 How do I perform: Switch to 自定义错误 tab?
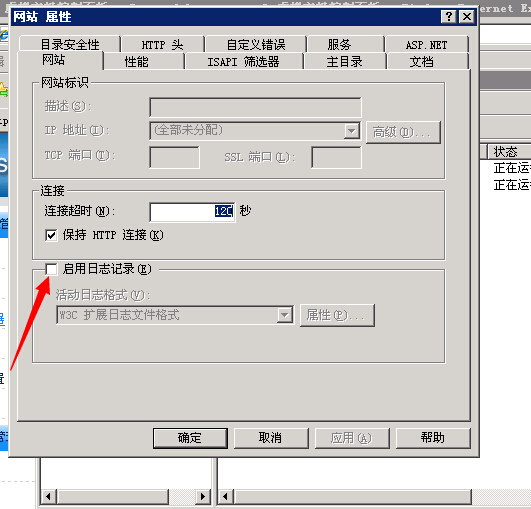coord(256,44)
